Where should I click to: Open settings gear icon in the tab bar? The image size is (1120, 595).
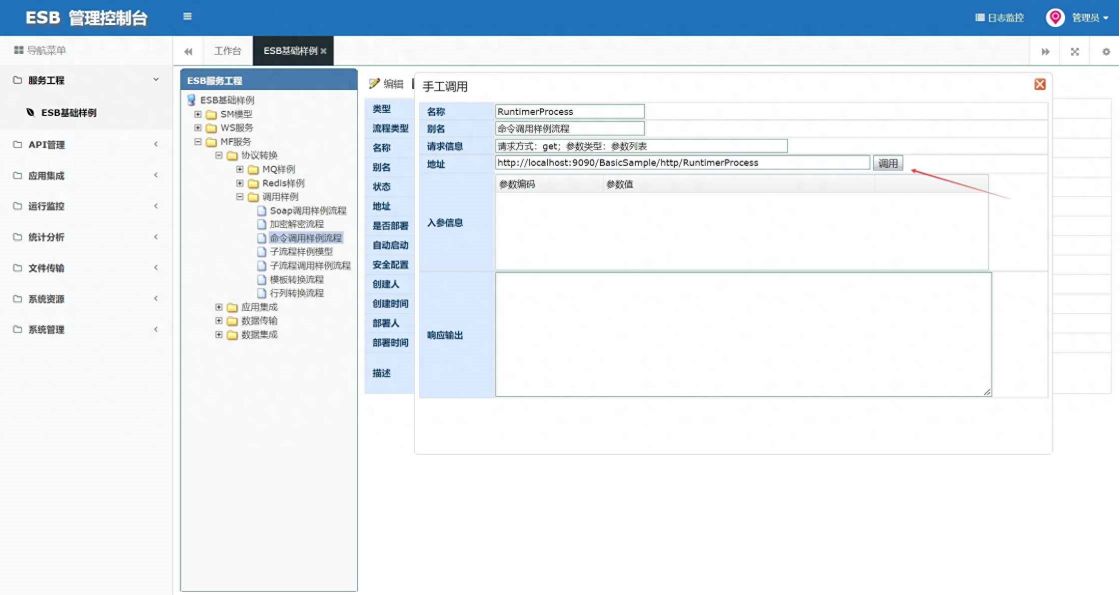coord(1106,51)
